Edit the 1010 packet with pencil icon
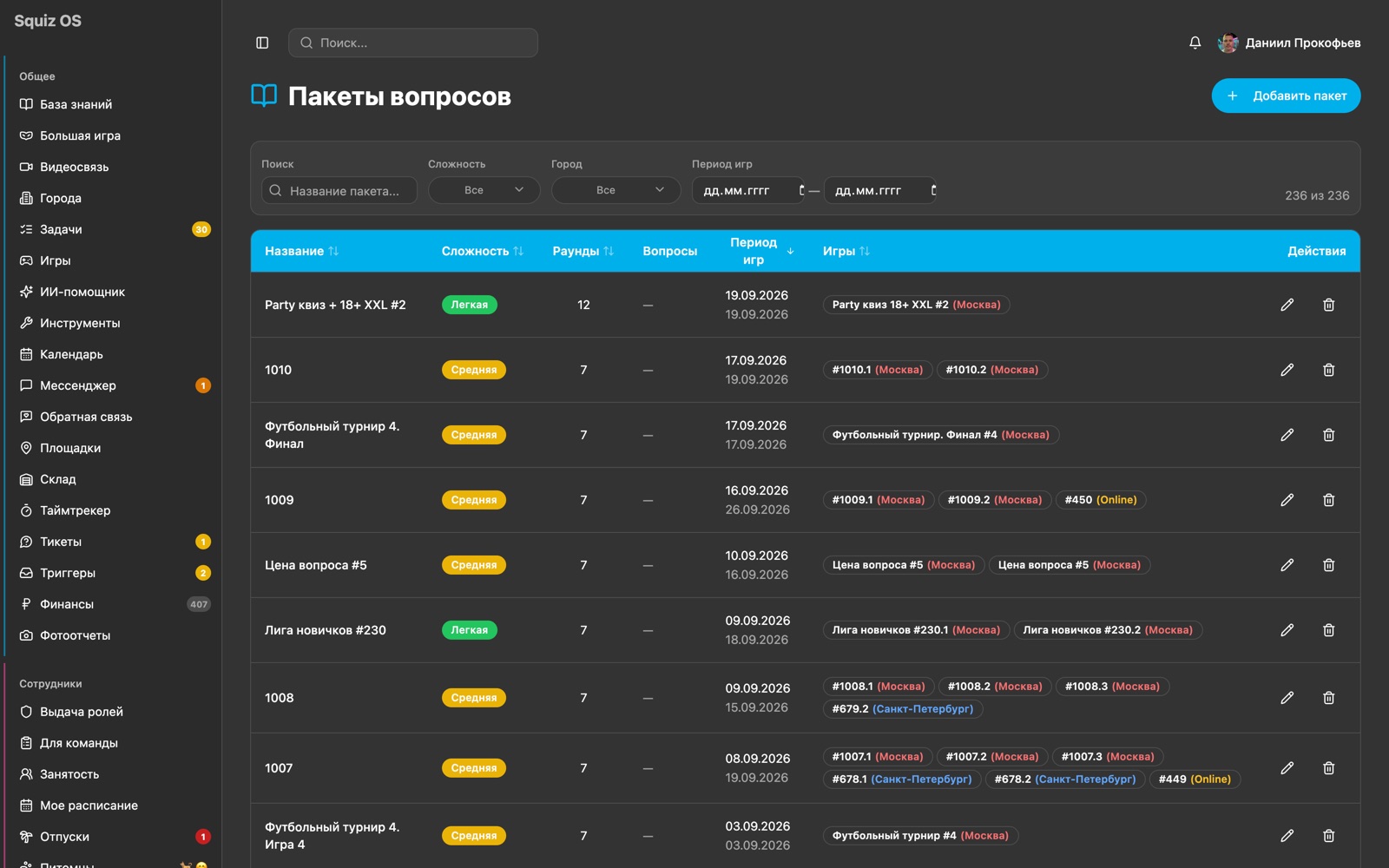The height and width of the screenshot is (868, 1389). 1287,370
